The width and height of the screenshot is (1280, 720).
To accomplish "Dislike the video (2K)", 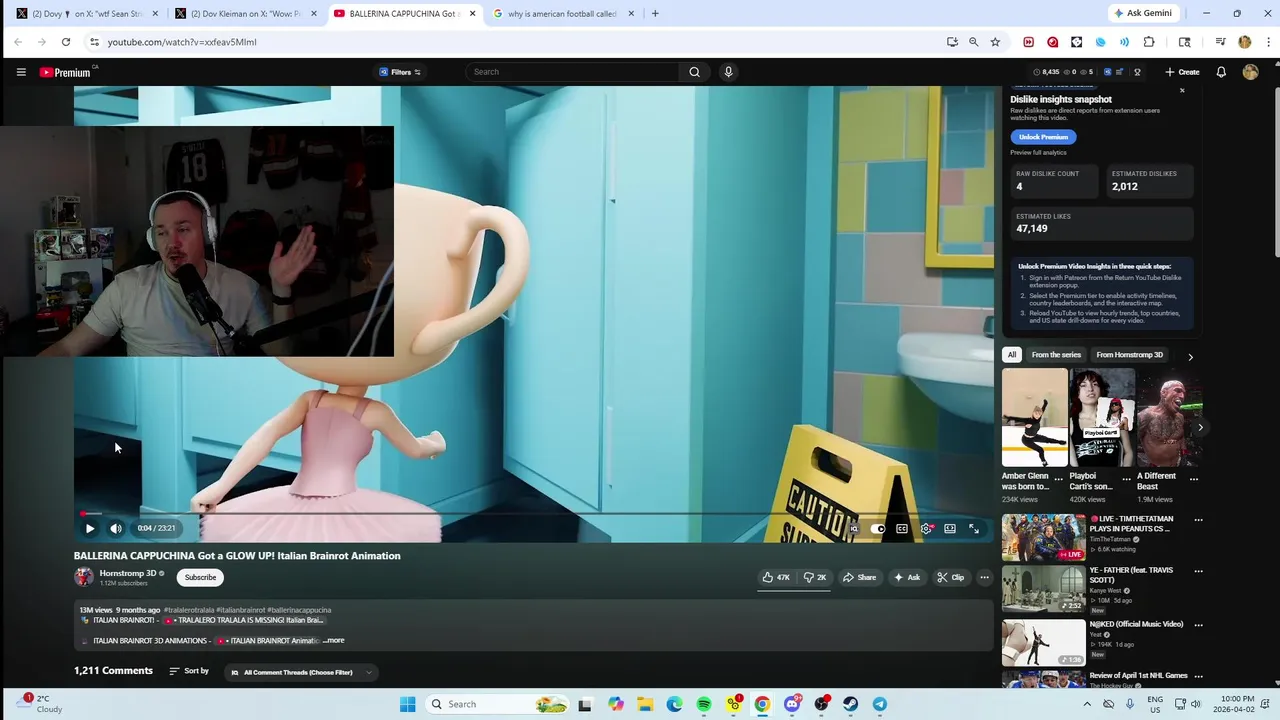I will coord(815,577).
